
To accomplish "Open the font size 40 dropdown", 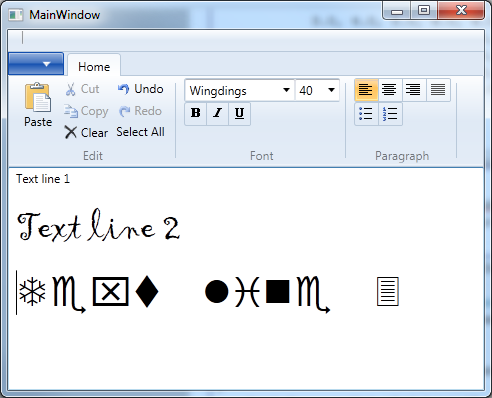I will 331,90.
